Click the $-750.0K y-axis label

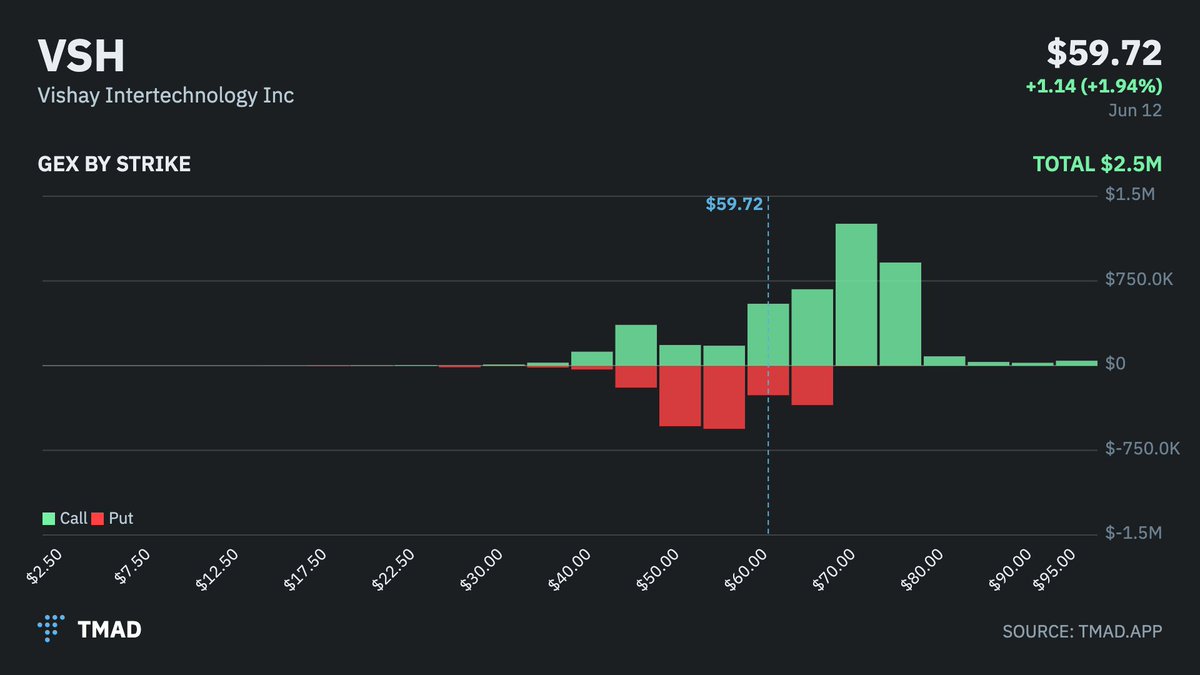pyautogui.click(x=1143, y=449)
